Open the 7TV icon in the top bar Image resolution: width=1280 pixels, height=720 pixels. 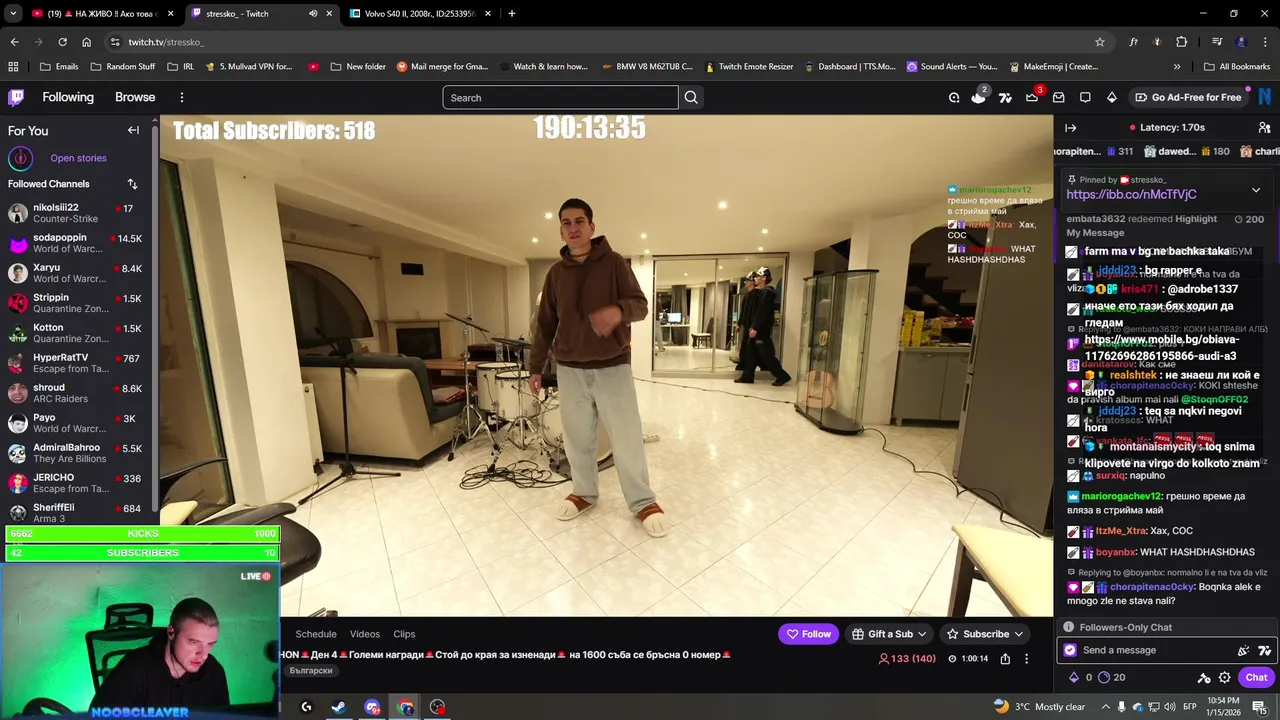point(1005,97)
